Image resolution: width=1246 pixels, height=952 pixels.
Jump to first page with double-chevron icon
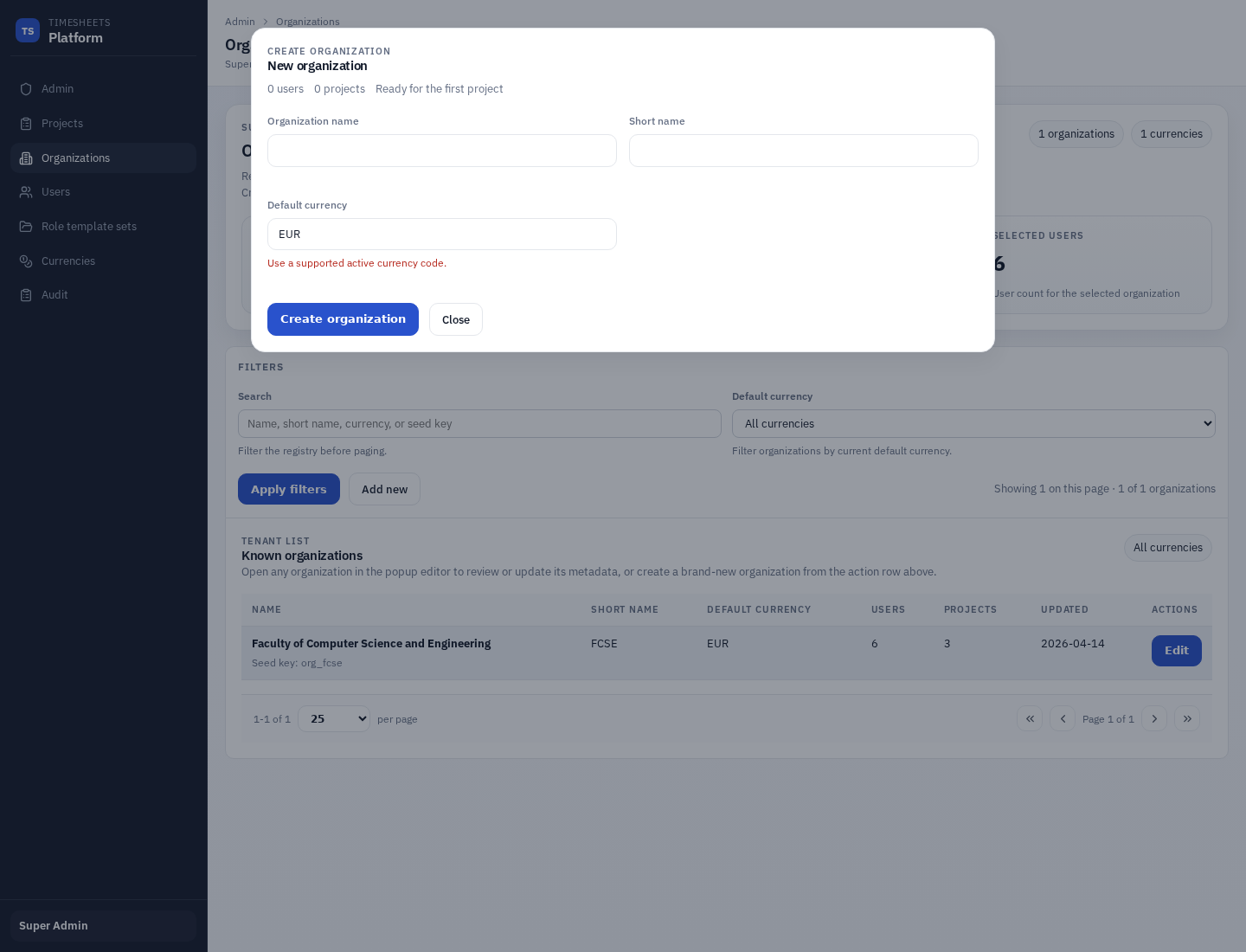(x=1030, y=718)
